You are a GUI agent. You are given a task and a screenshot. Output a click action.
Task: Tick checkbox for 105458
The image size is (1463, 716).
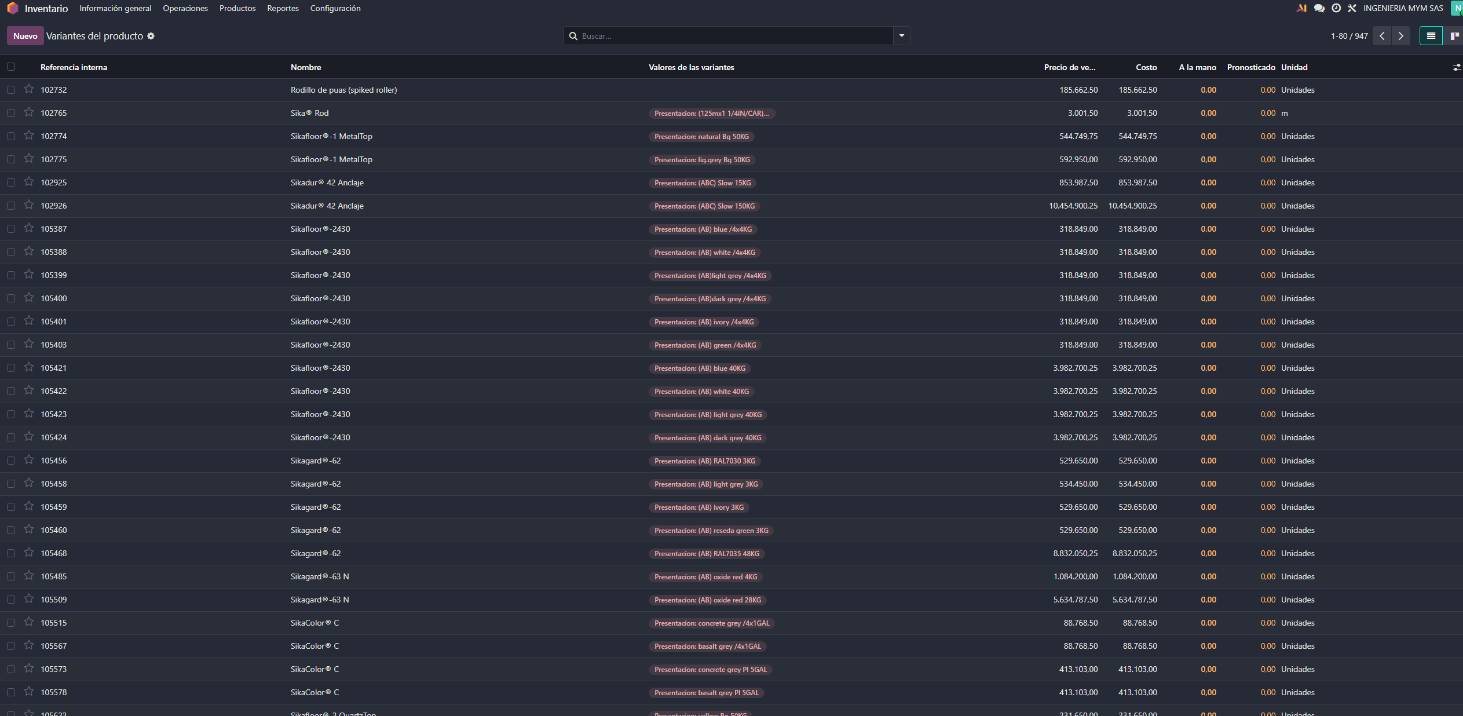point(11,484)
